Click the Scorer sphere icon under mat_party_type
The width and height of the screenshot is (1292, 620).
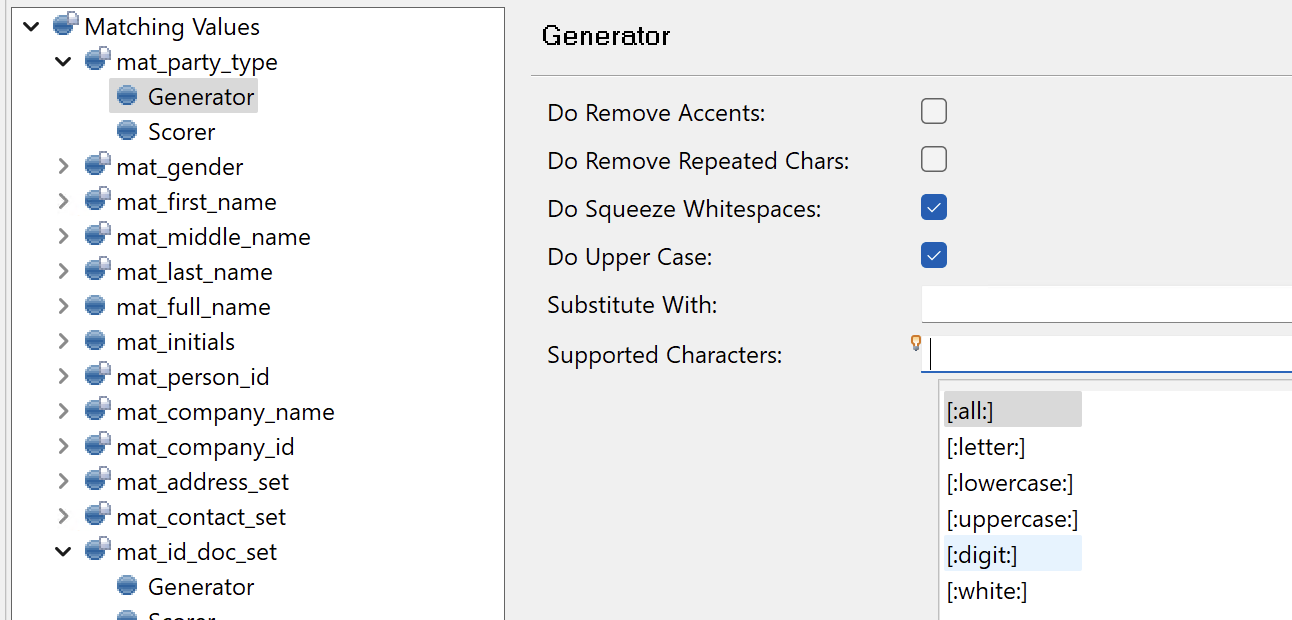127,131
